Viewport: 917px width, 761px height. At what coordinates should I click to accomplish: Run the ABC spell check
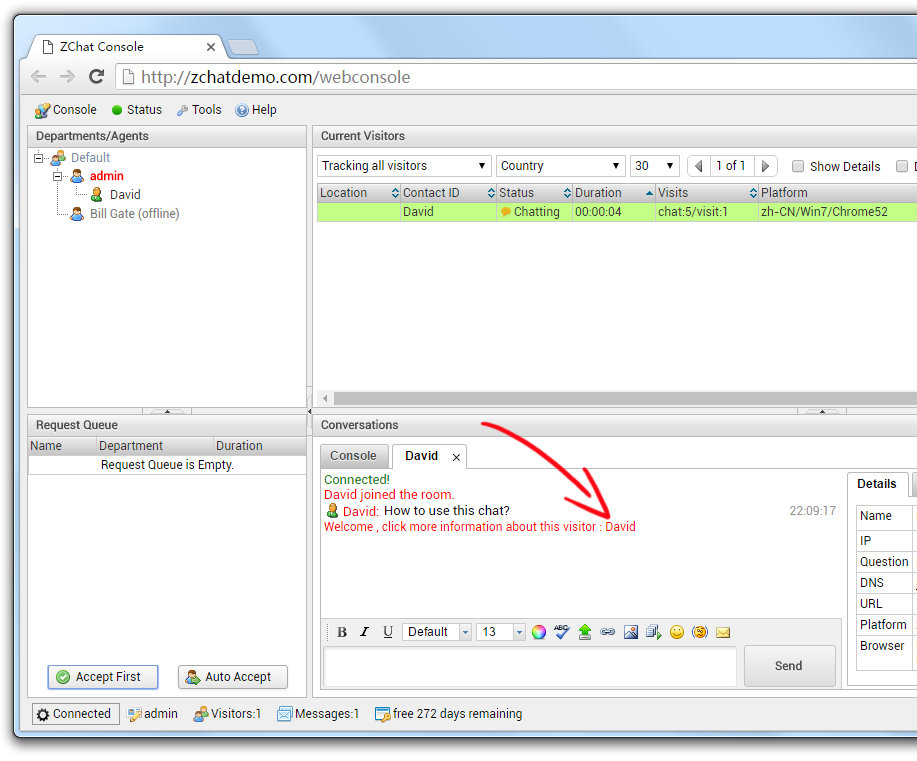[561, 632]
